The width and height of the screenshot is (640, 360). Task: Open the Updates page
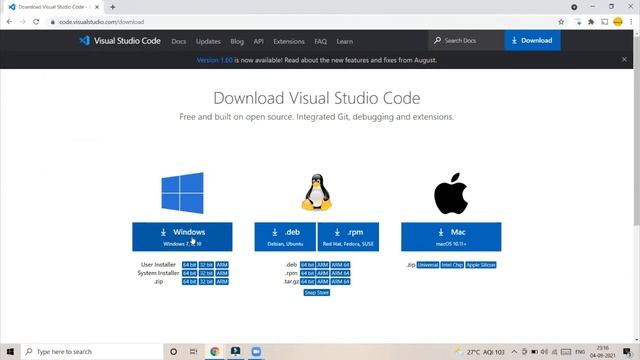click(208, 42)
